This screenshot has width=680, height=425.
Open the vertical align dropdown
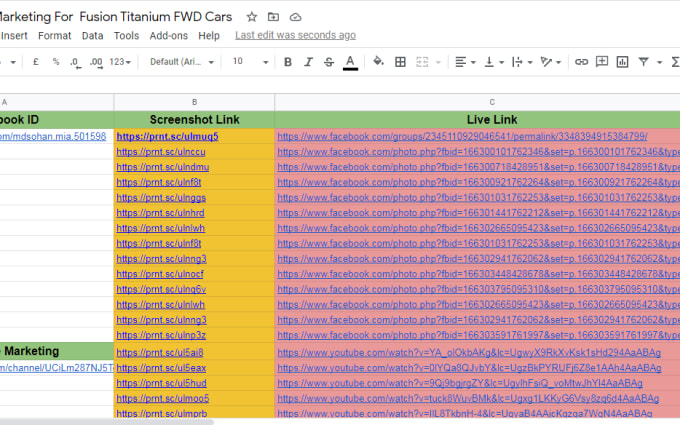click(x=494, y=62)
